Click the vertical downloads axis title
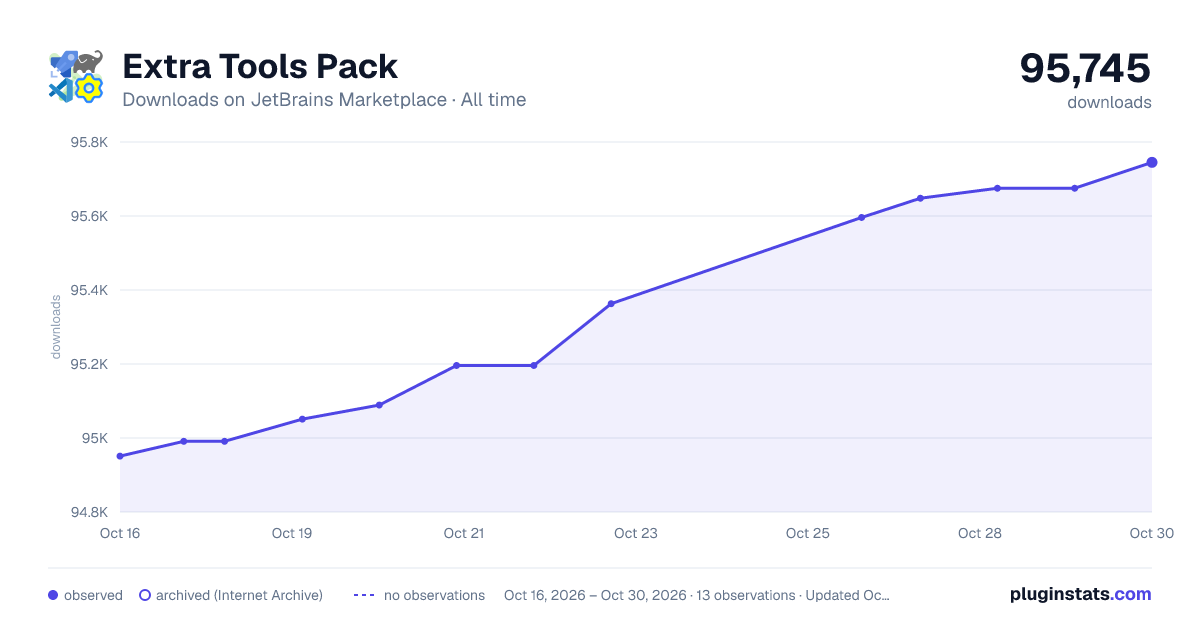 coord(56,327)
